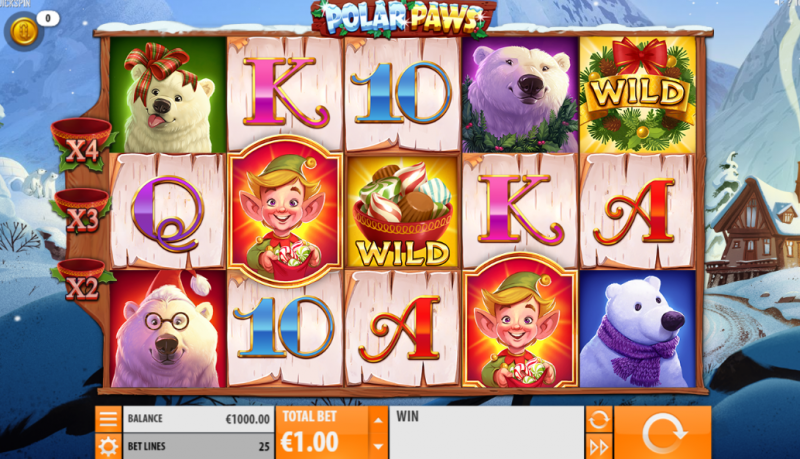Toggle the fast-forward turbo spin icon
Image resolution: width=800 pixels, height=459 pixels.
pyautogui.click(x=598, y=447)
